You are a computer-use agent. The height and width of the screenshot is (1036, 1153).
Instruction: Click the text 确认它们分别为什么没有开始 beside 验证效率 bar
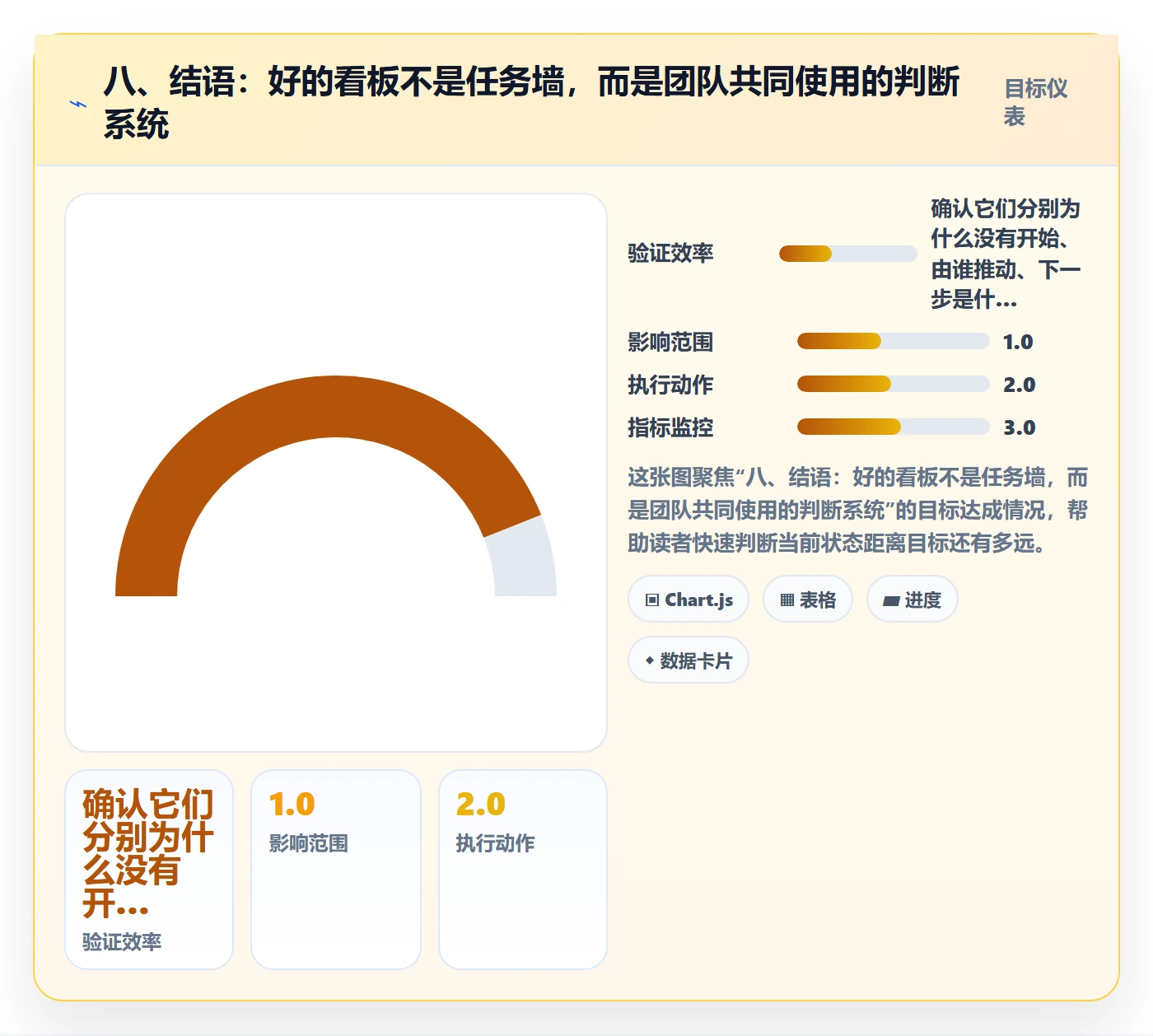coord(1006,254)
